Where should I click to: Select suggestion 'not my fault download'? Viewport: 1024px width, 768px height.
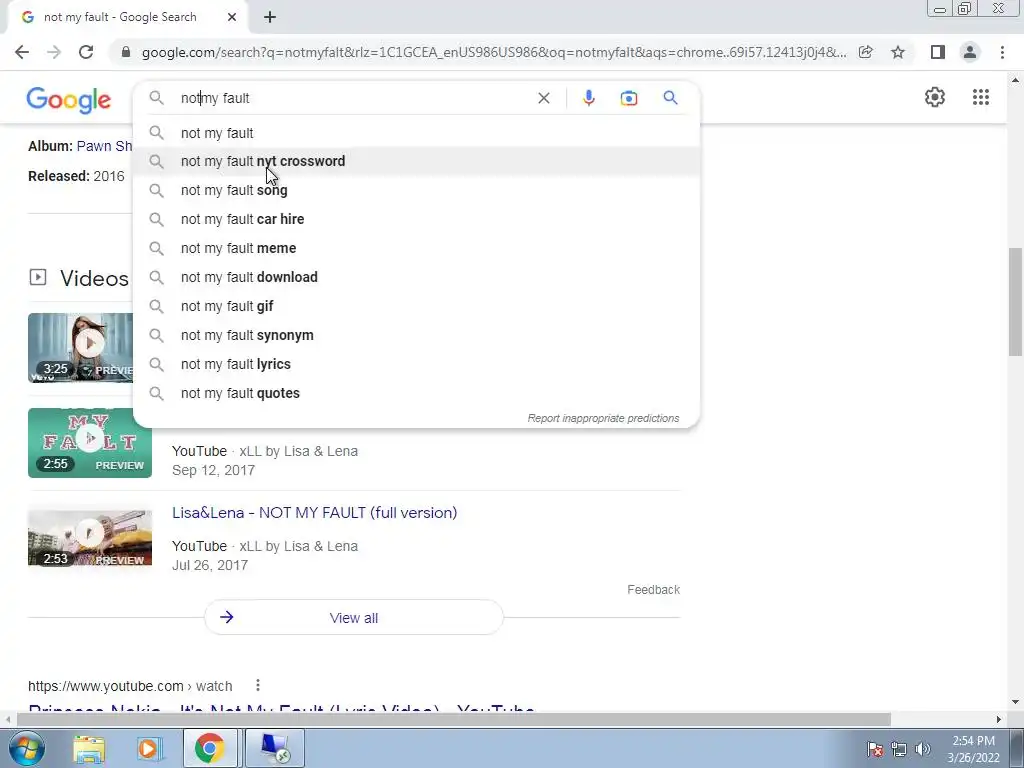click(416, 277)
